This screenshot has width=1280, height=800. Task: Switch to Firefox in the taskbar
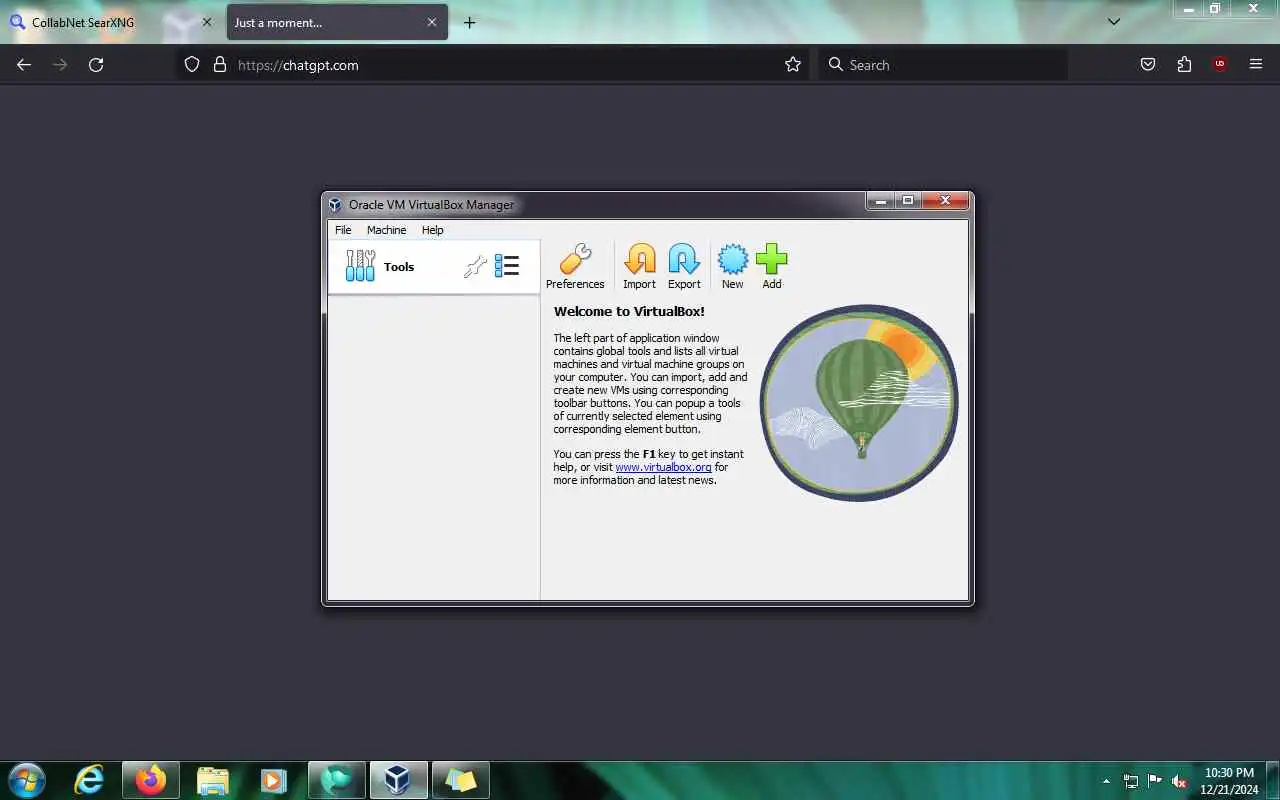(x=151, y=780)
